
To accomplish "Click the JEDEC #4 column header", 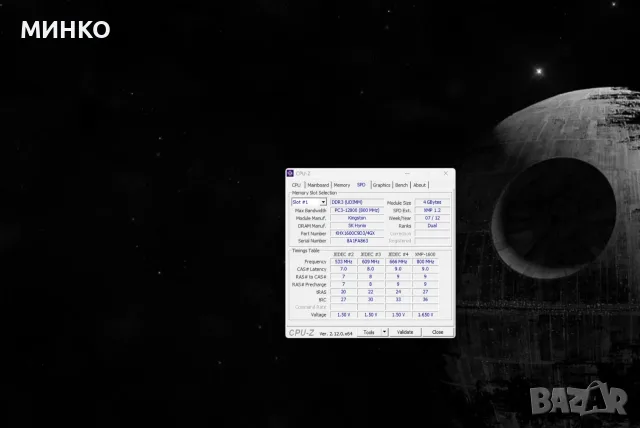I will 398,254.
